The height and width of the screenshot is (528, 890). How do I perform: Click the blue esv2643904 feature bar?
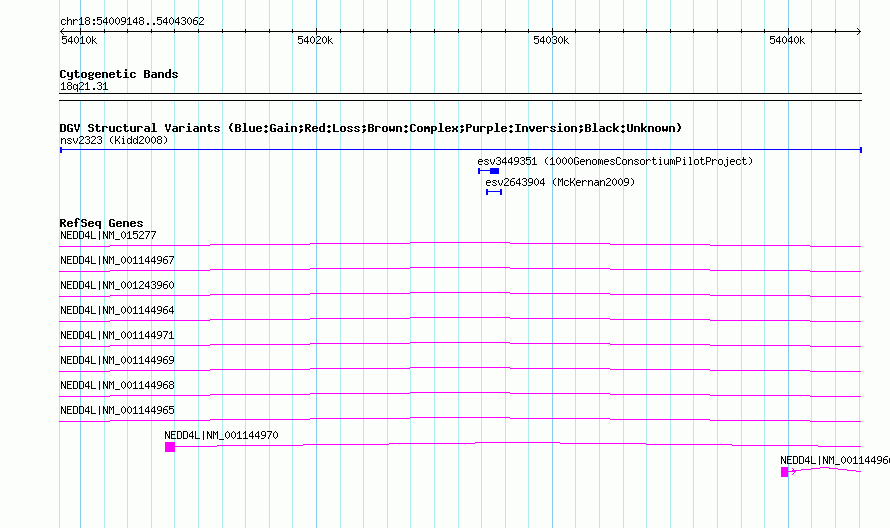pos(494,192)
